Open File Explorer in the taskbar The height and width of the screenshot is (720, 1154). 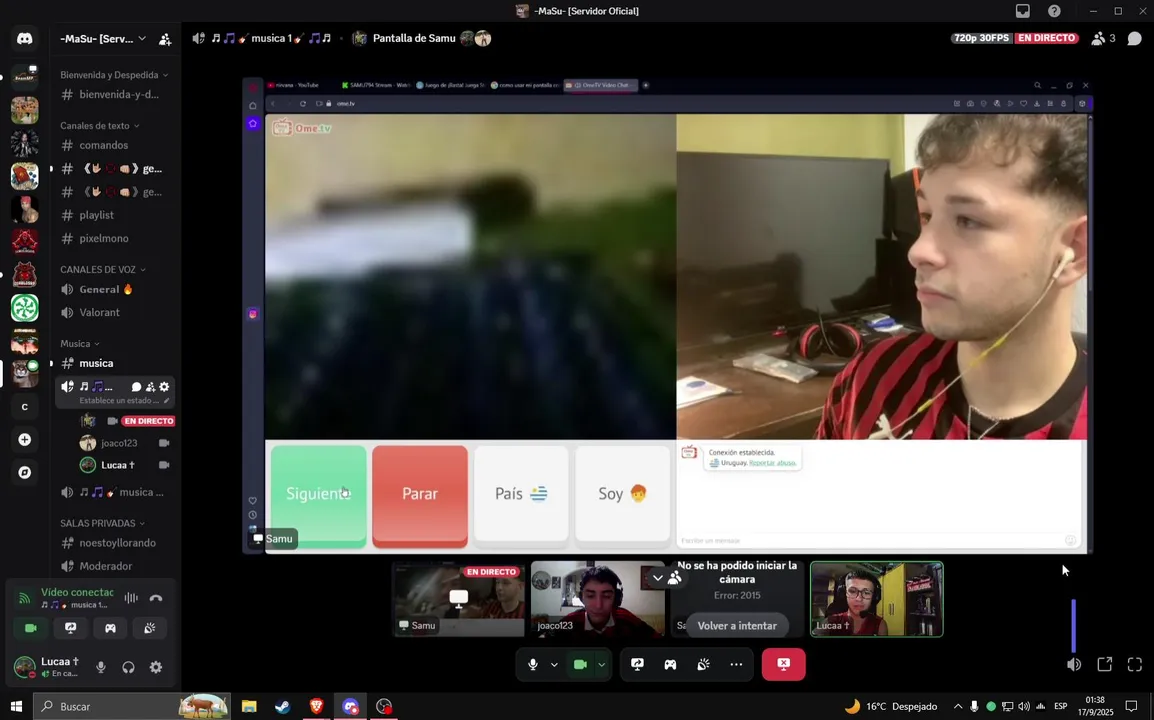click(x=249, y=707)
